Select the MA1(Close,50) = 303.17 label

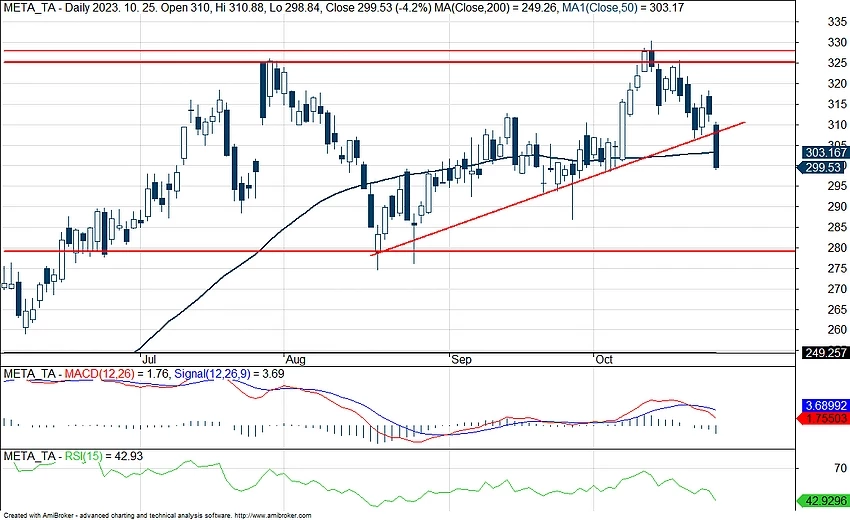click(621, 8)
